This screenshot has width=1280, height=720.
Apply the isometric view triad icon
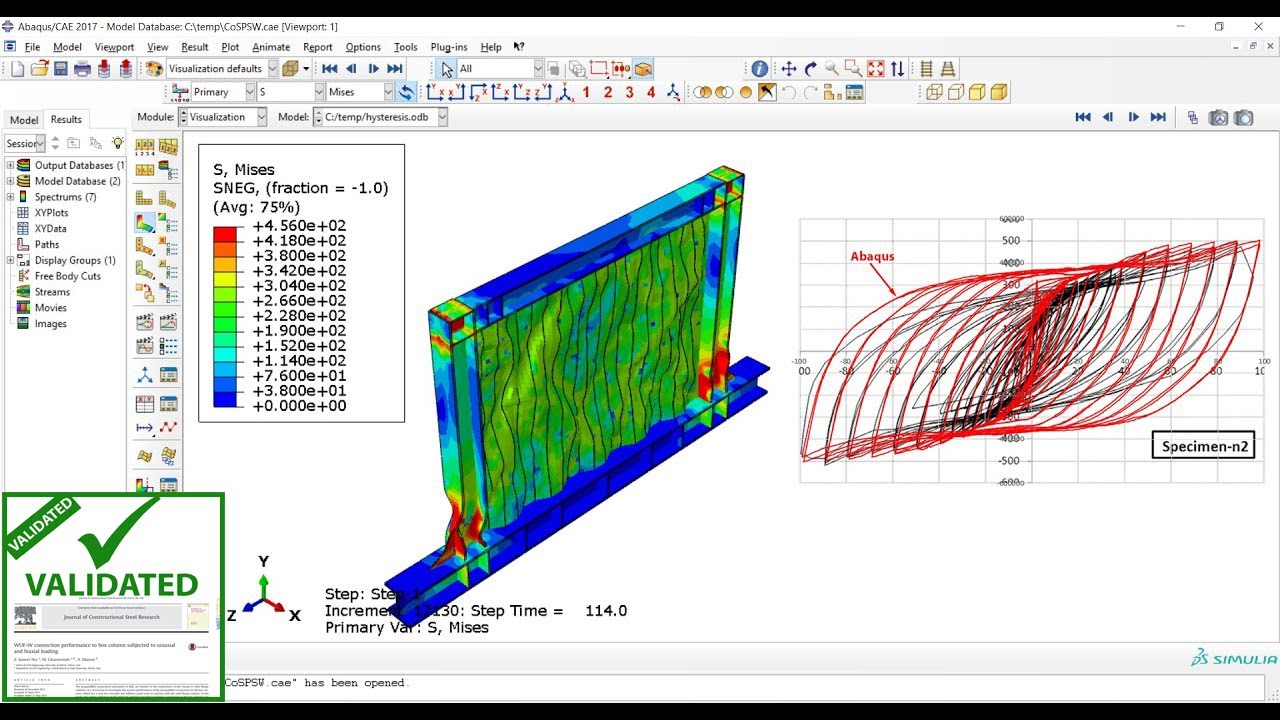pyautogui.click(x=565, y=92)
